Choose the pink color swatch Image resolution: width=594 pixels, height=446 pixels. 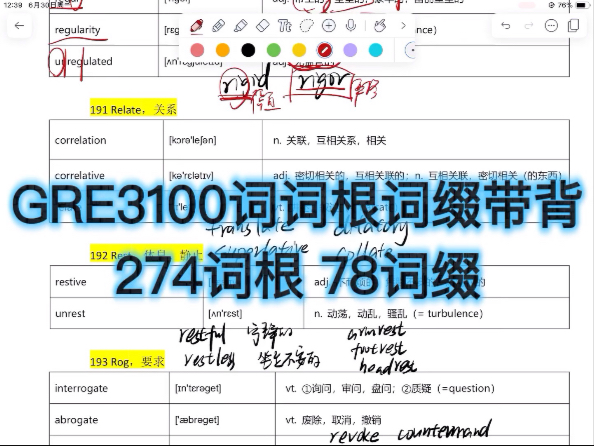pos(197,50)
